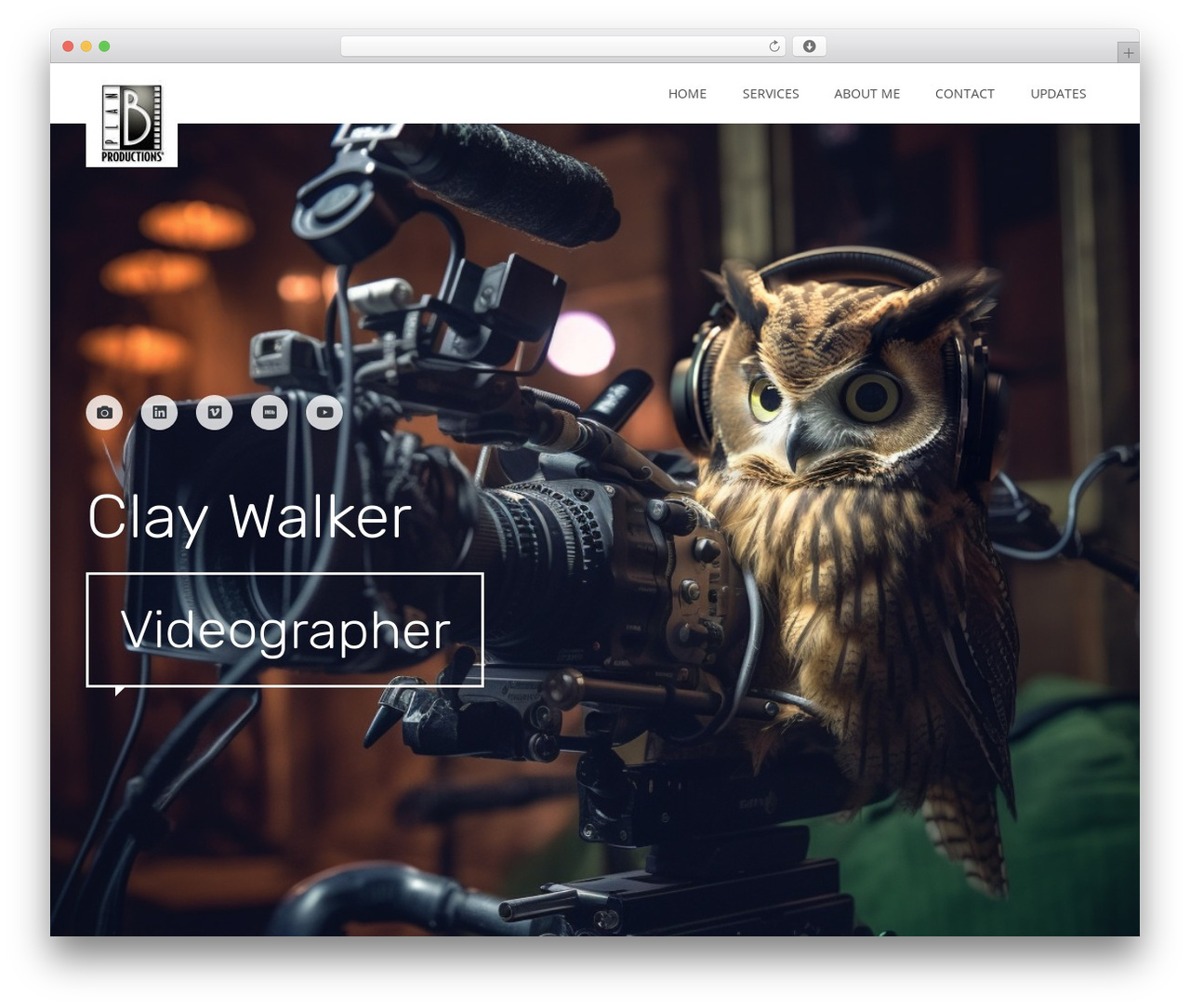1190x1008 pixels.
Task: Maximize the window with the green button
Action: [x=104, y=46]
